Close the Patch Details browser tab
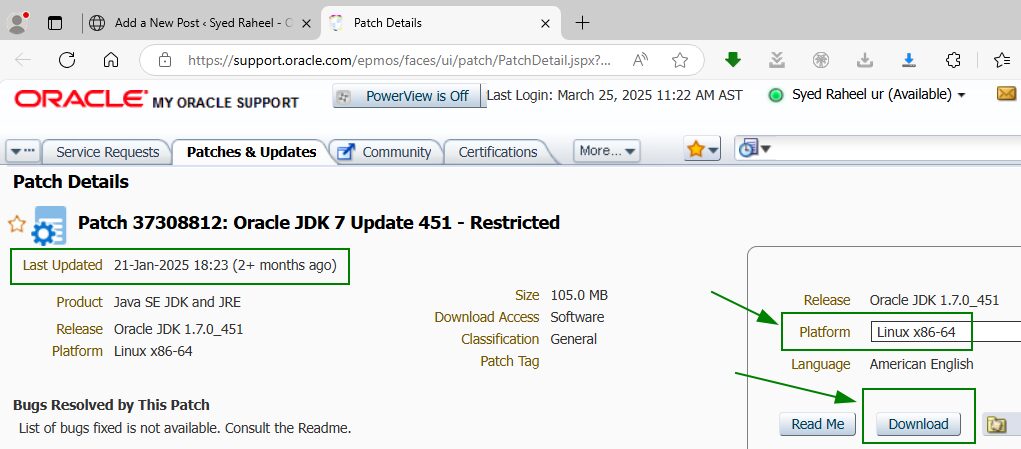1021x449 pixels. pyautogui.click(x=545, y=23)
